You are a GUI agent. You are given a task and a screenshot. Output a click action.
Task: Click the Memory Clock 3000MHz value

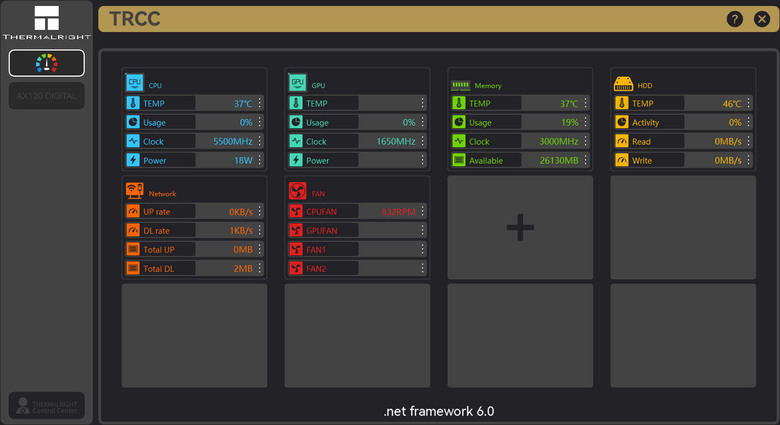click(559, 141)
